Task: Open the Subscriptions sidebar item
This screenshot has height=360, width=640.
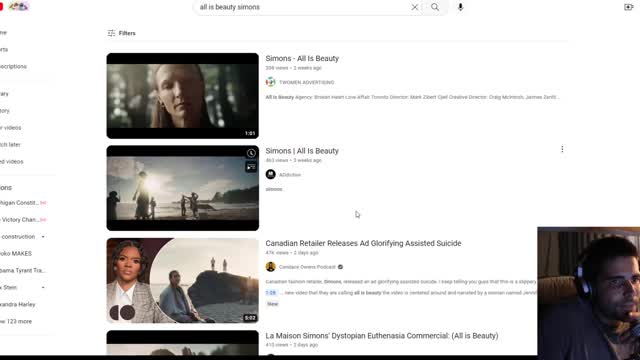Action: 13,67
